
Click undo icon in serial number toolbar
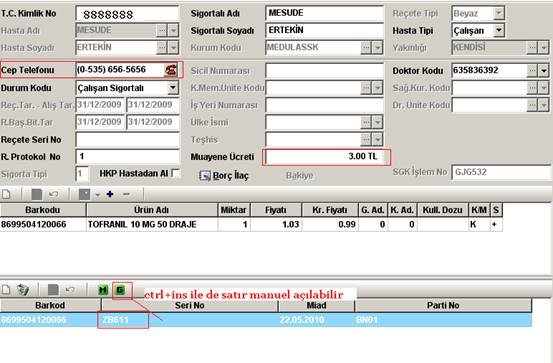point(70,290)
